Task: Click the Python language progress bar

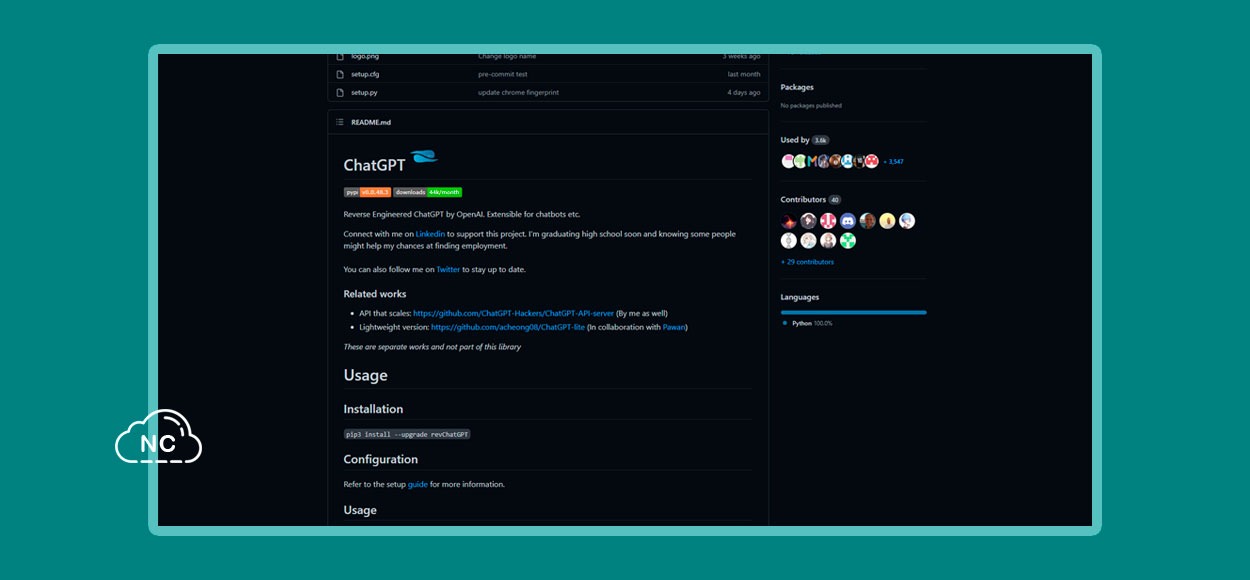Action: [x=854, y=312]
